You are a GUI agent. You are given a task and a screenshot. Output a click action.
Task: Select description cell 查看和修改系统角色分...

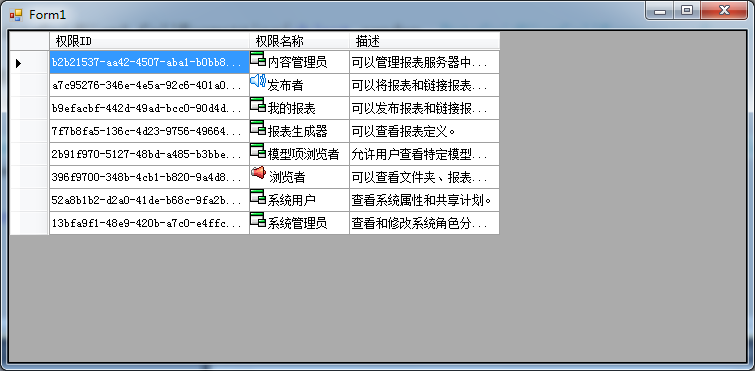pyautogui.click(x=425, y=224)
